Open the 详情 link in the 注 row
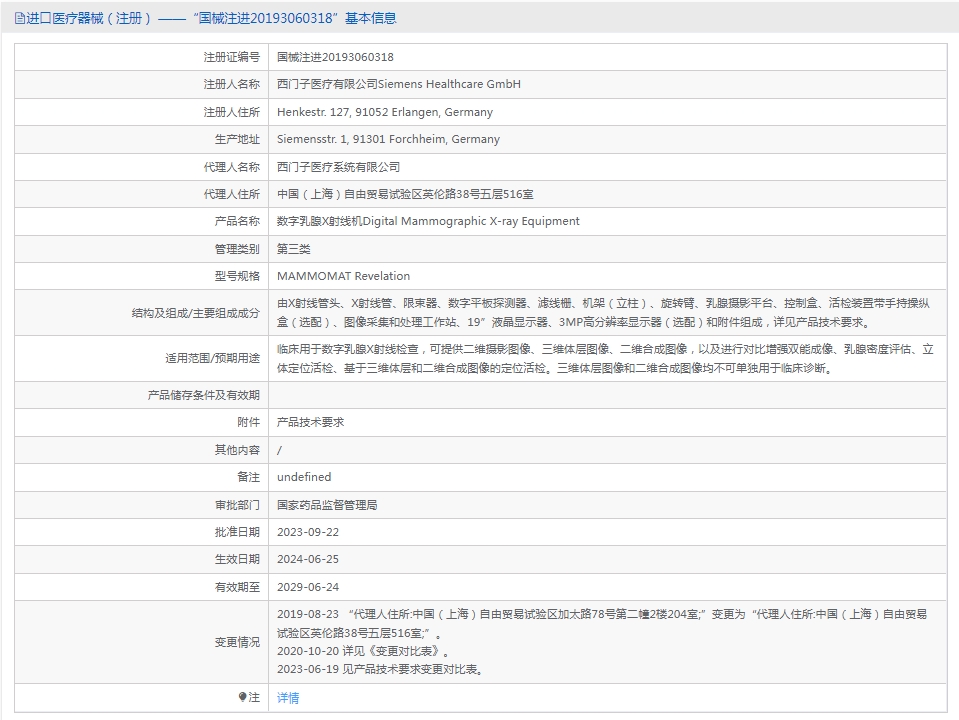This screenshot has height=720, width=959. point(287,697)
